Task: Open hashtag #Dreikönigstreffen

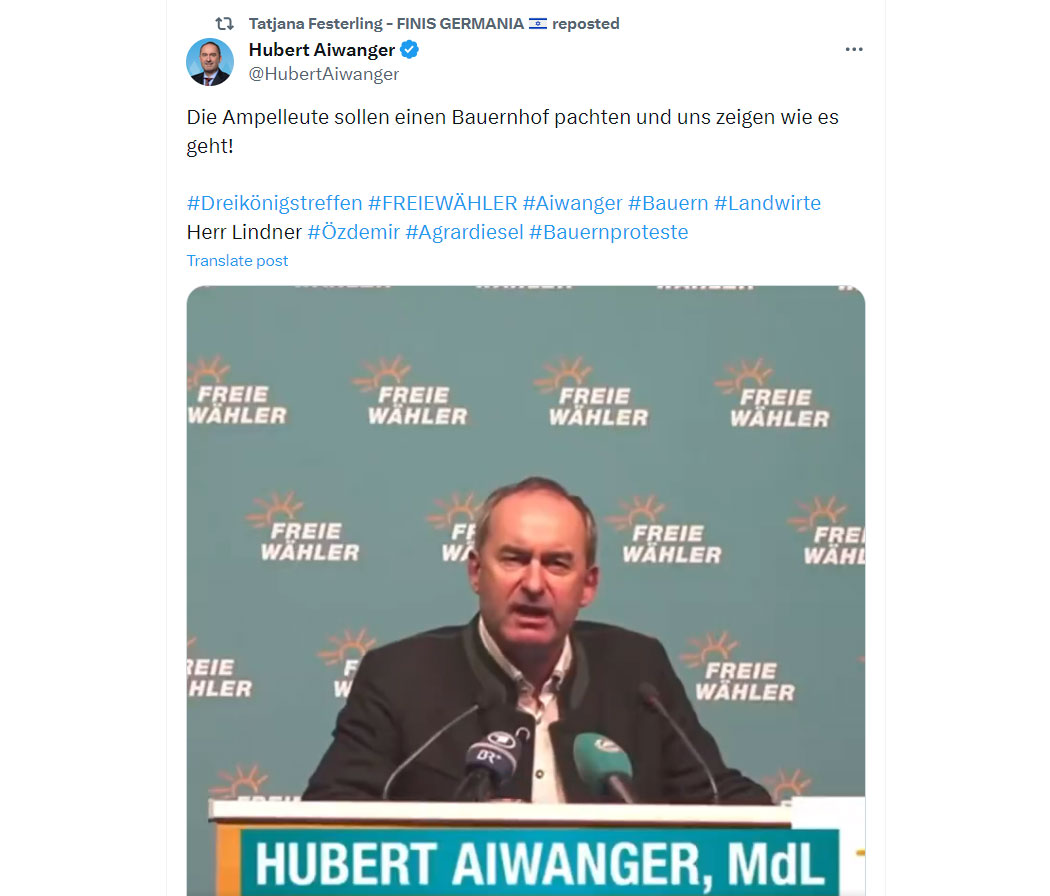Action: (275, 203)
